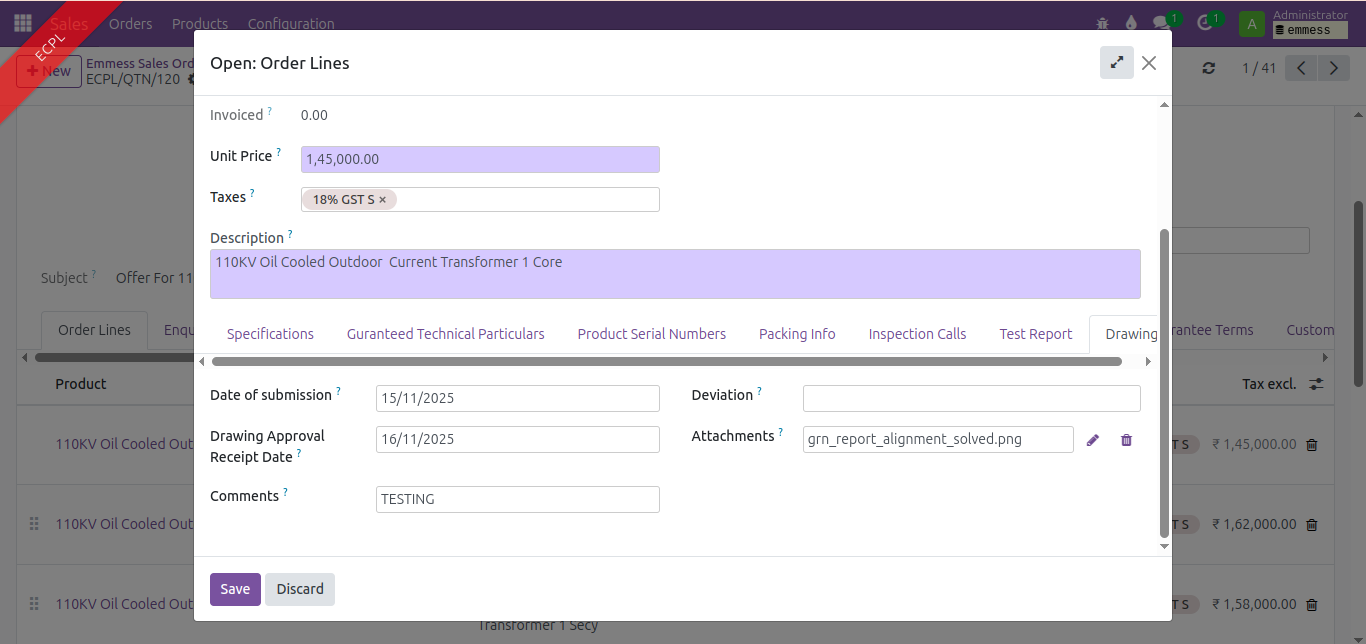Close the Open: Order Lines dialog

1149,63
